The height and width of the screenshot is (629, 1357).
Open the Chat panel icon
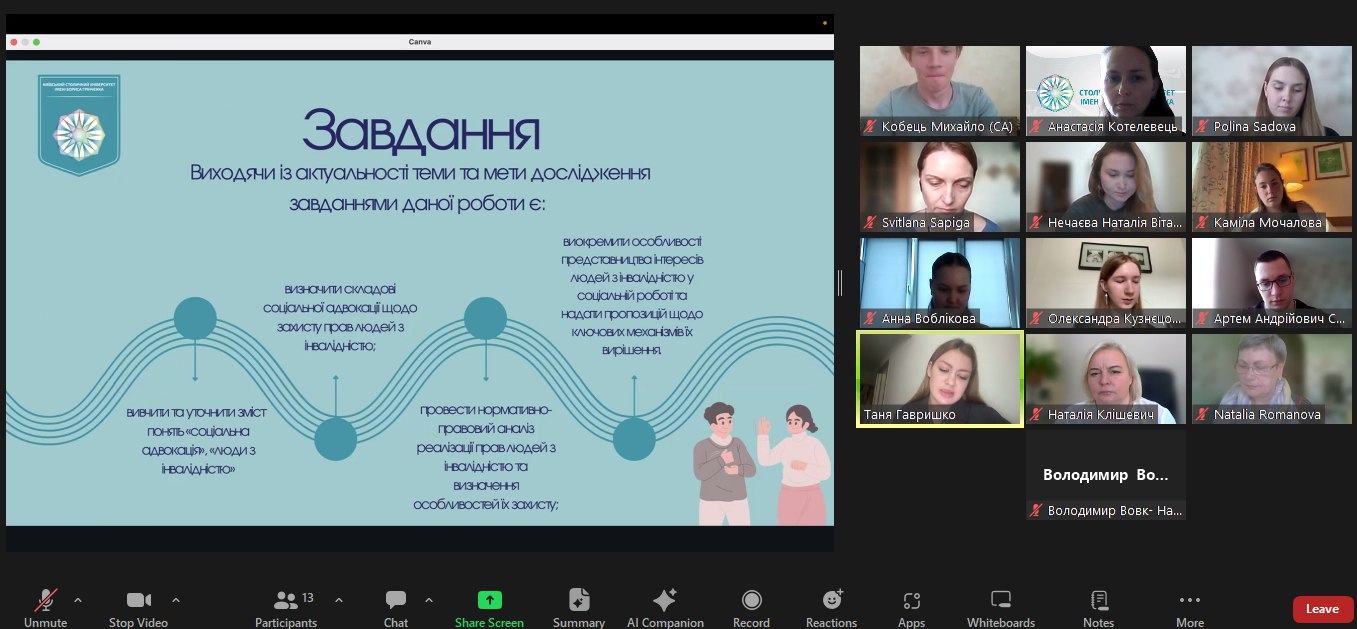(x=395, y=600)
